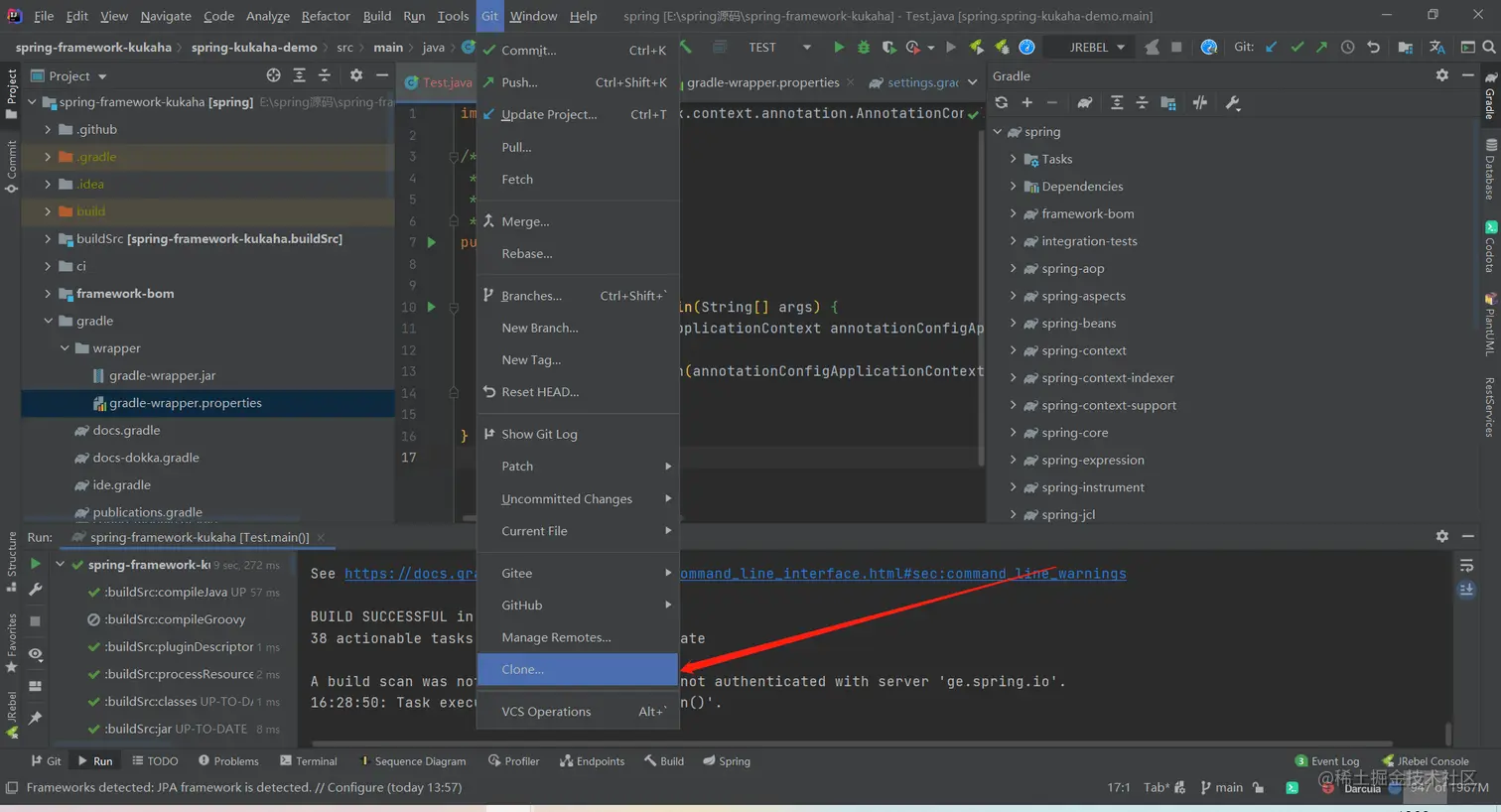Click the green Run button in top toolbar
The height and width of the screenshot is (812, 1501).
839,48
